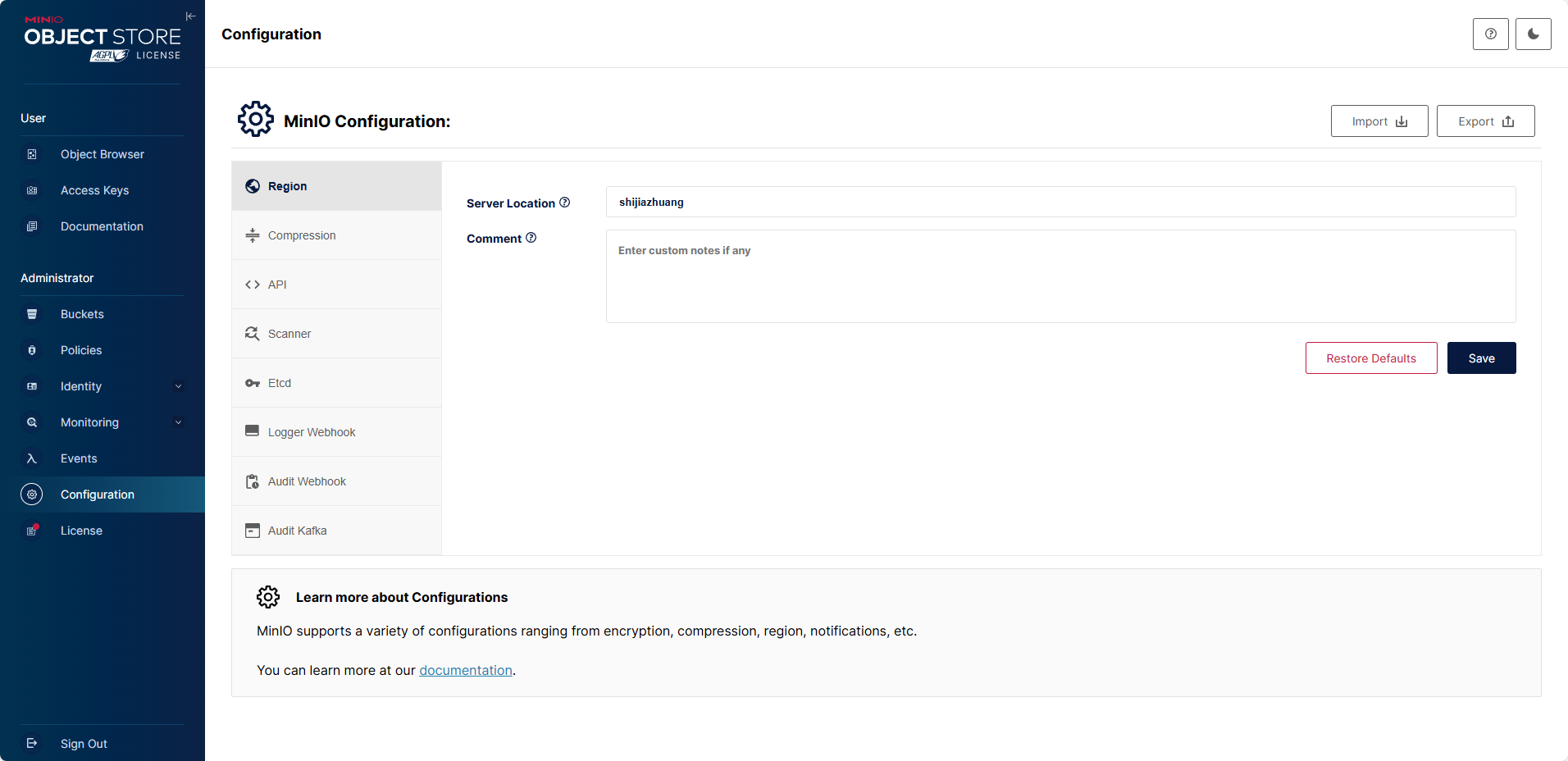Select the Scanner configuration tab
This screenshot has width=1568, height=761.
pyautogui.click(x=289, y=334)
